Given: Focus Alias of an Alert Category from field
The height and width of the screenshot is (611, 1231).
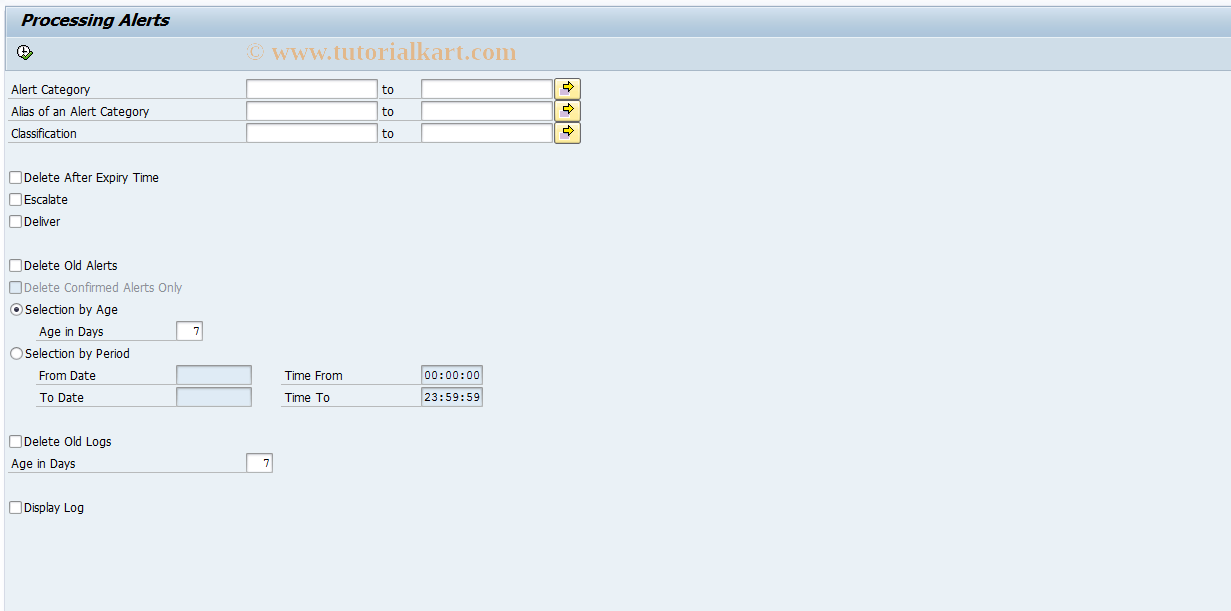Looking at the screenshot, I should pos(312,111).
